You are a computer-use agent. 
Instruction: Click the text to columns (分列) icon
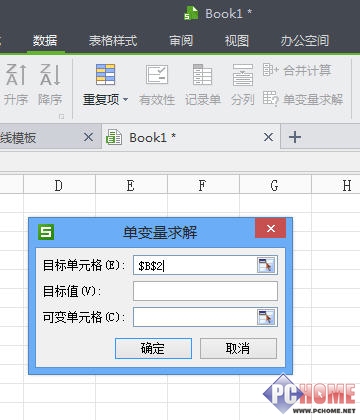pyautogui.click(x=243, y=75)
